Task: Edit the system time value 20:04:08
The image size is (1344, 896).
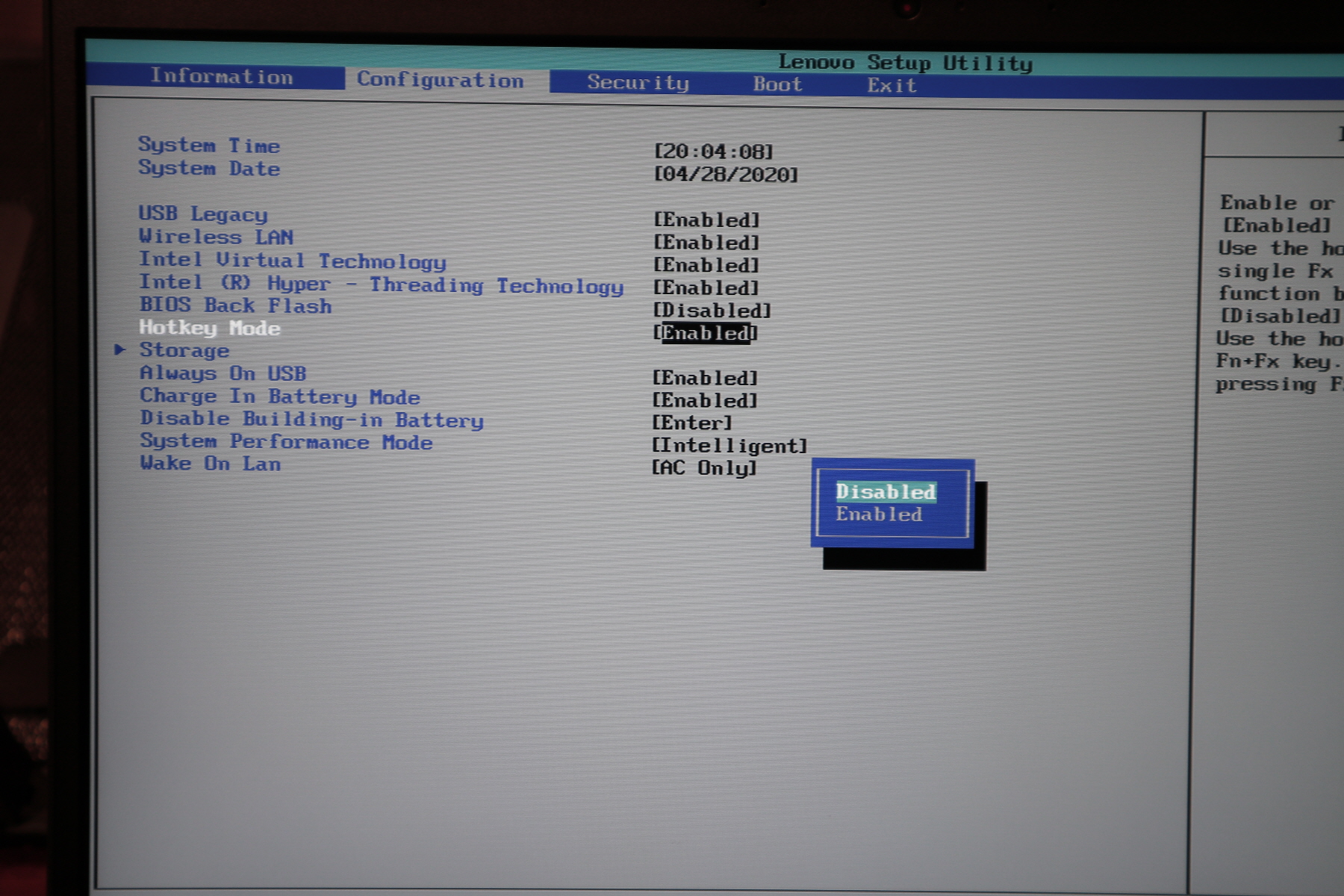Action: pyautogui.click(x=713, y=152)
